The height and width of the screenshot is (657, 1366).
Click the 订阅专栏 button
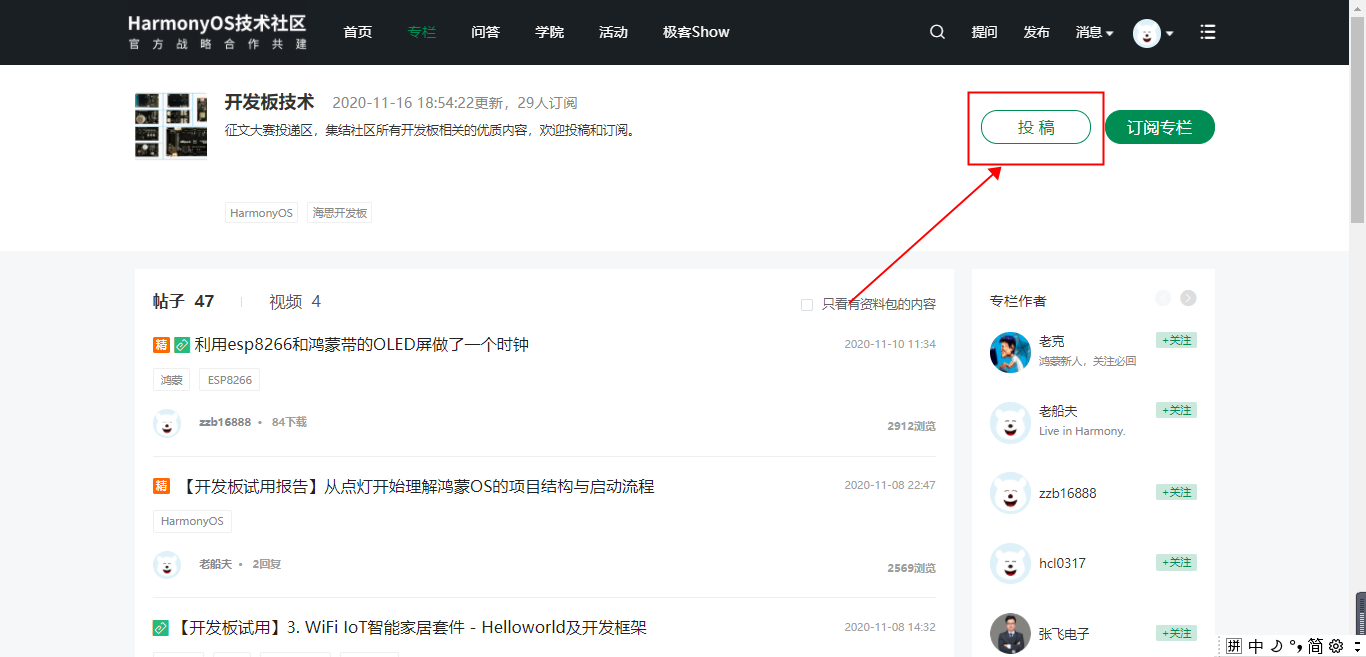(x=1160, y=127)
